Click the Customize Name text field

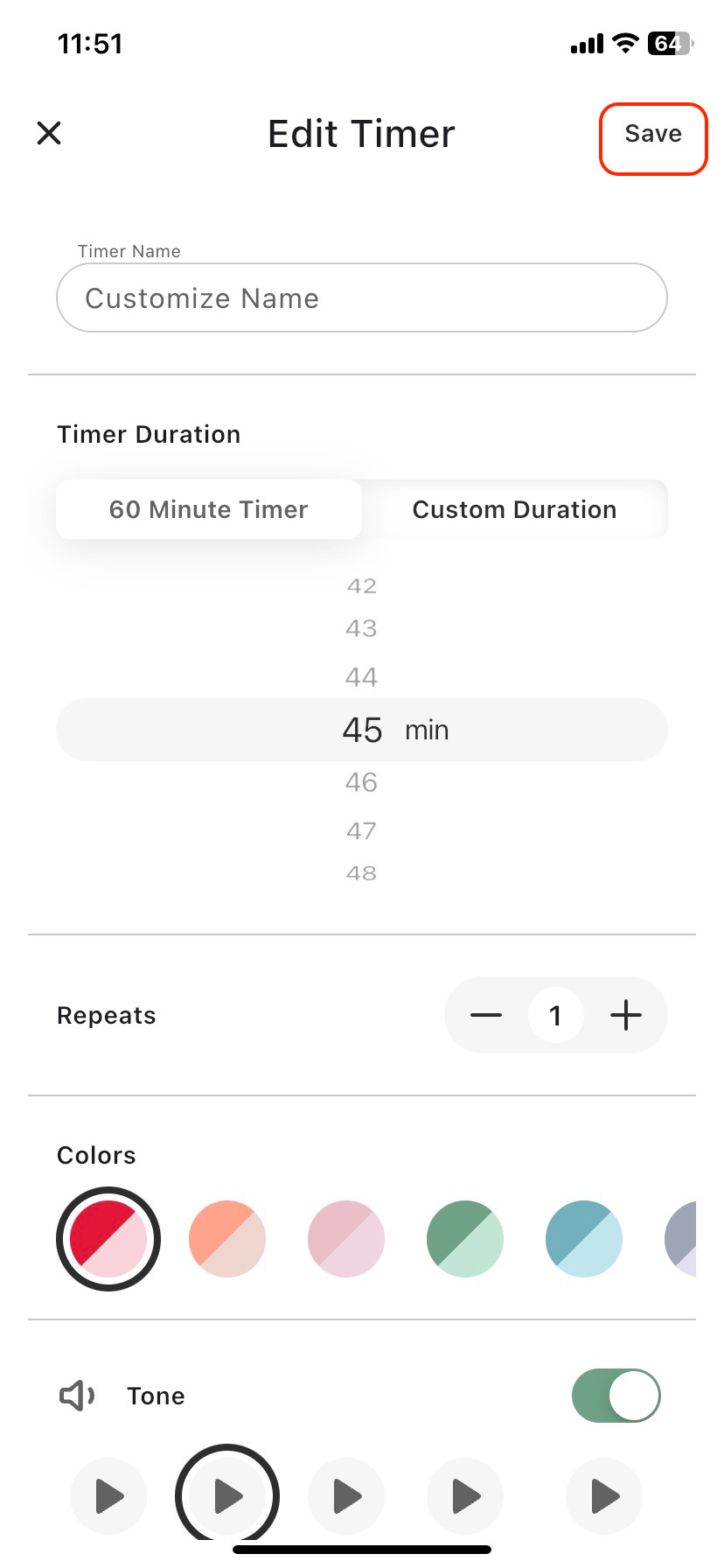click(x=362, y=297)
